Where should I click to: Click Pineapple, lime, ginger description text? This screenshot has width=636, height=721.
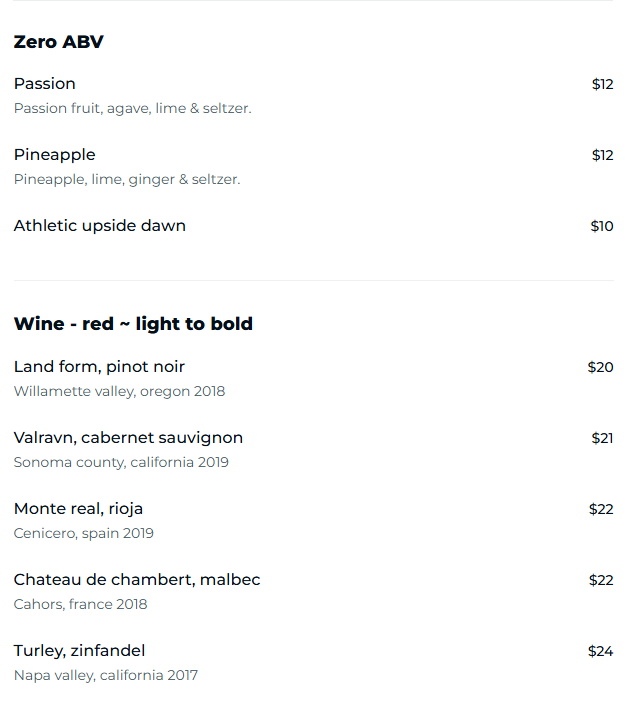[x=127, y=179]
